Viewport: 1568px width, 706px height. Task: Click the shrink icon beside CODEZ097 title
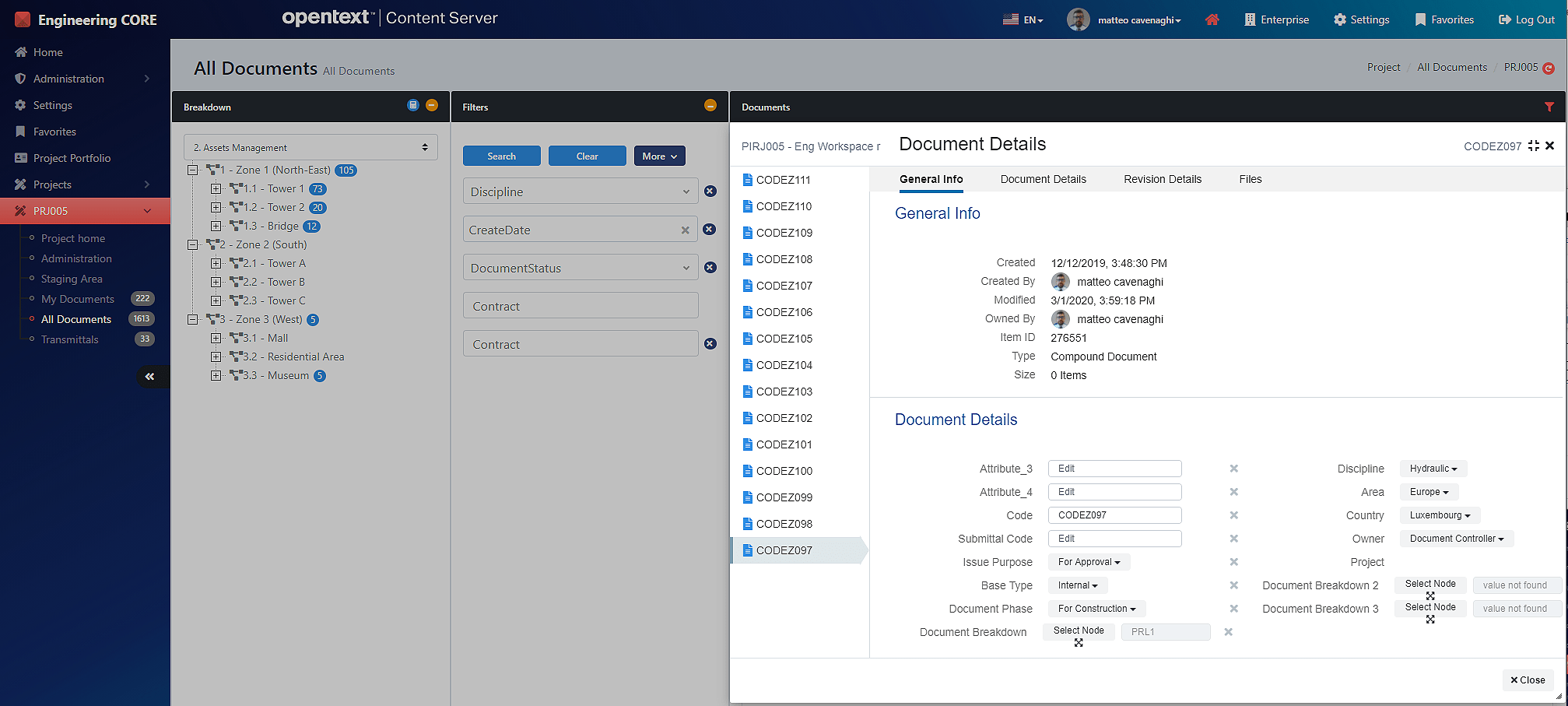[1533, 146]
